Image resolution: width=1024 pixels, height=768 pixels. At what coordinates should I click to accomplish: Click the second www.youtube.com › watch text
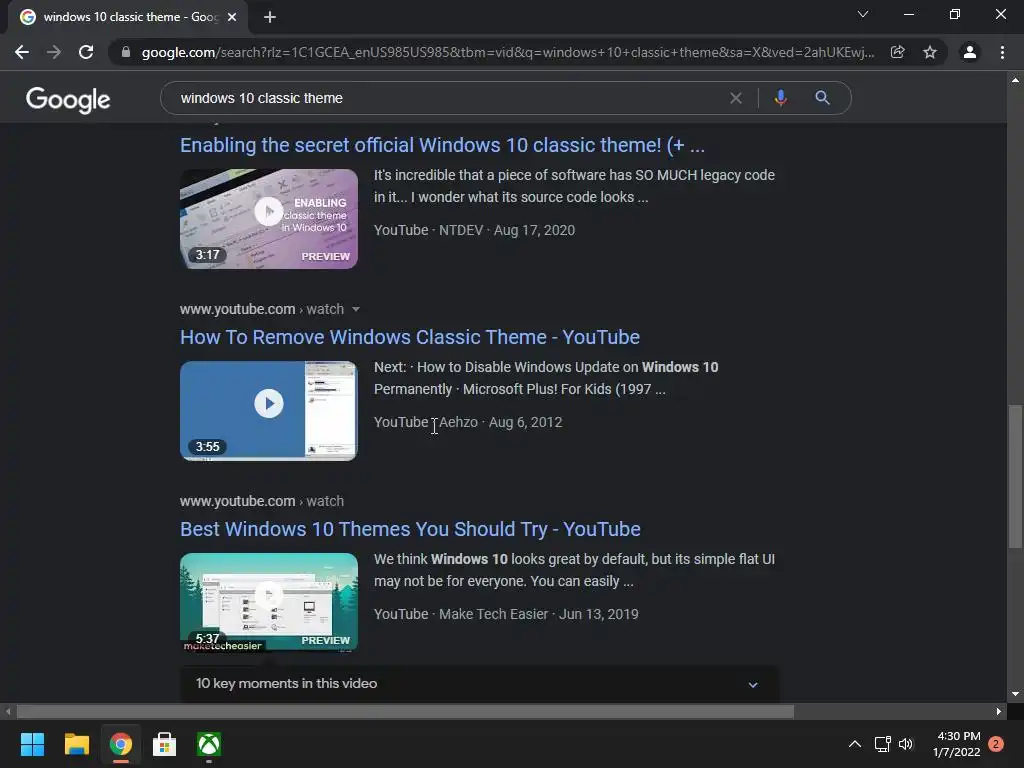point(262,501)
